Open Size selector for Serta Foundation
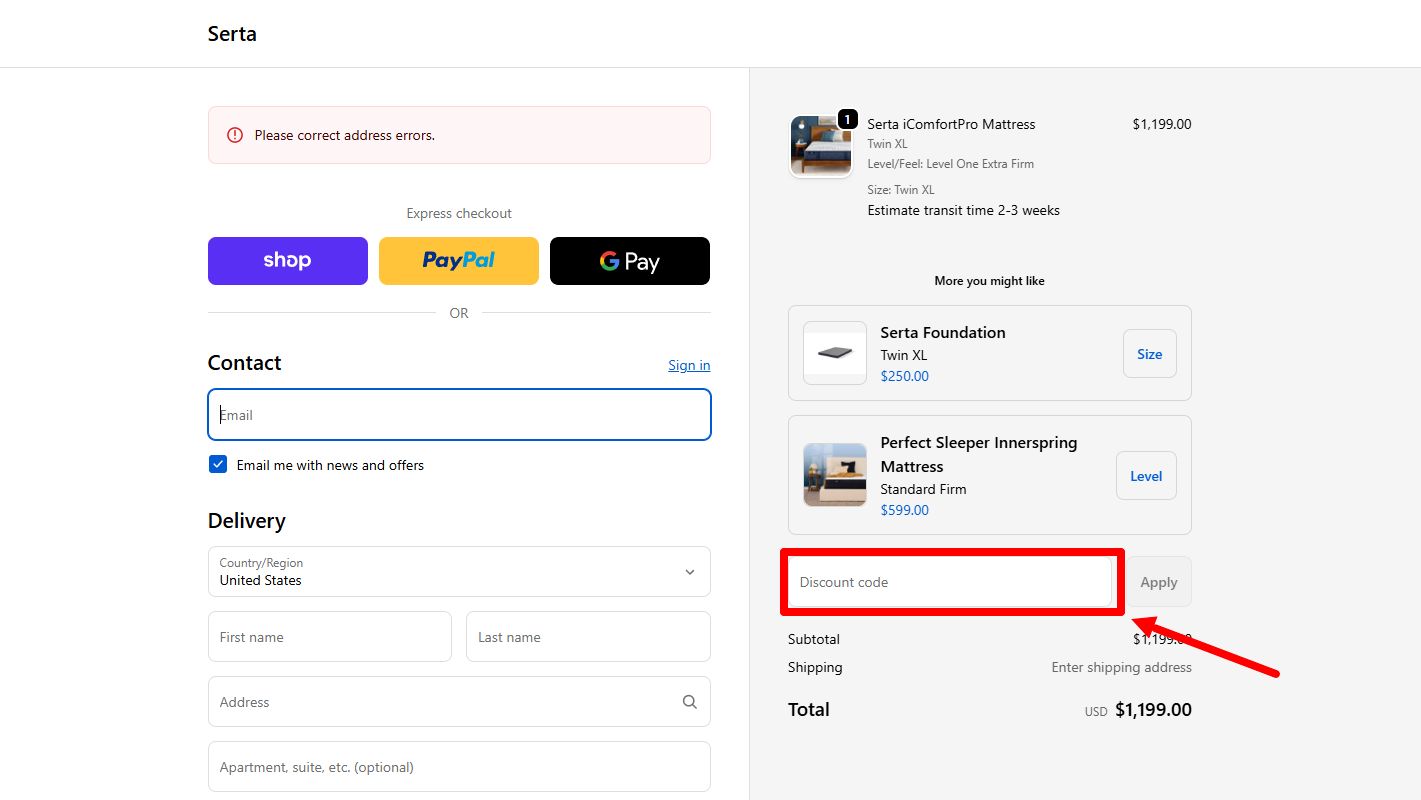This screenshot has height=800, width=1421. [1150, 354]
